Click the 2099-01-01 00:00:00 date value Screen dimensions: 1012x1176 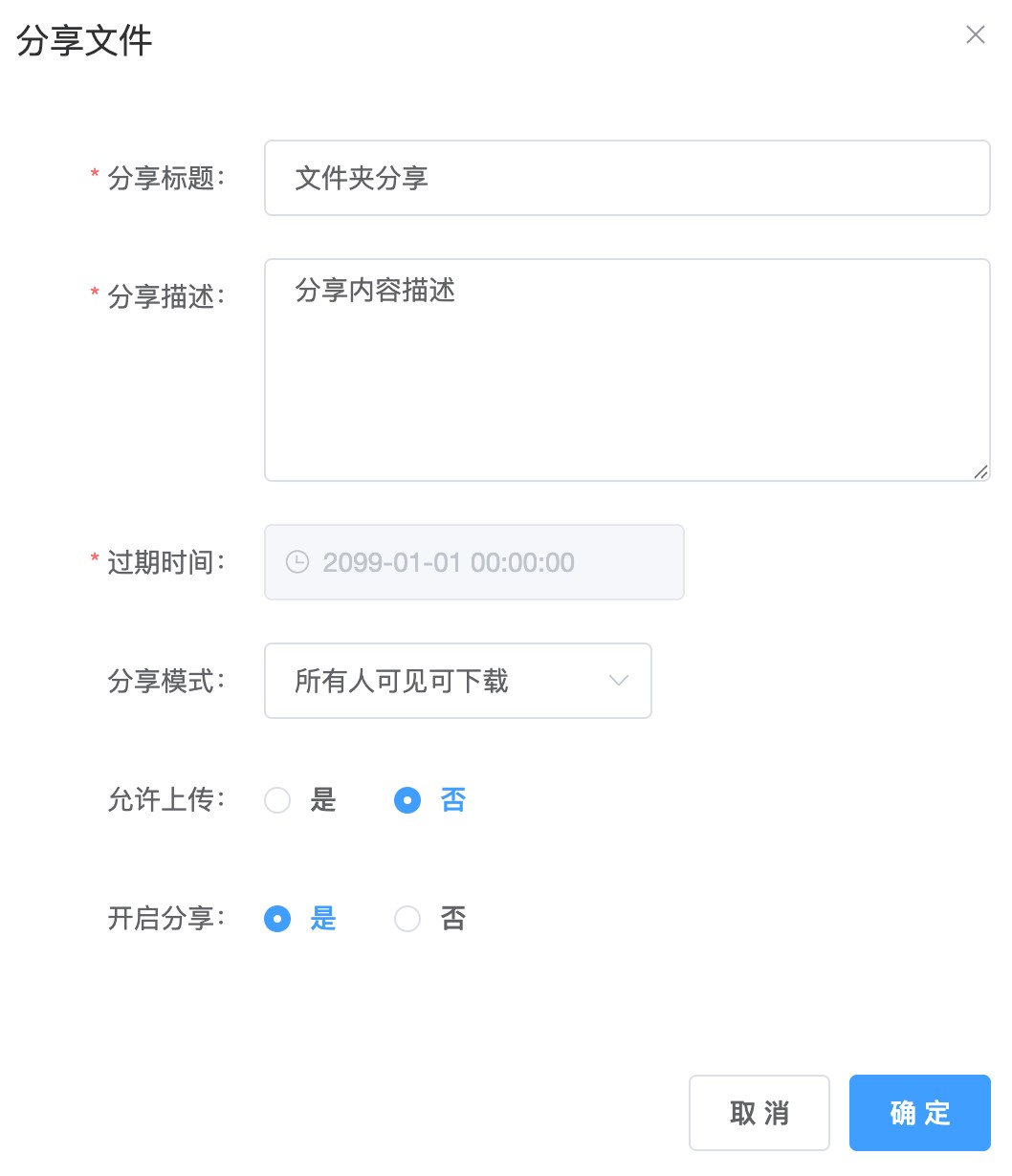[449, 562]
